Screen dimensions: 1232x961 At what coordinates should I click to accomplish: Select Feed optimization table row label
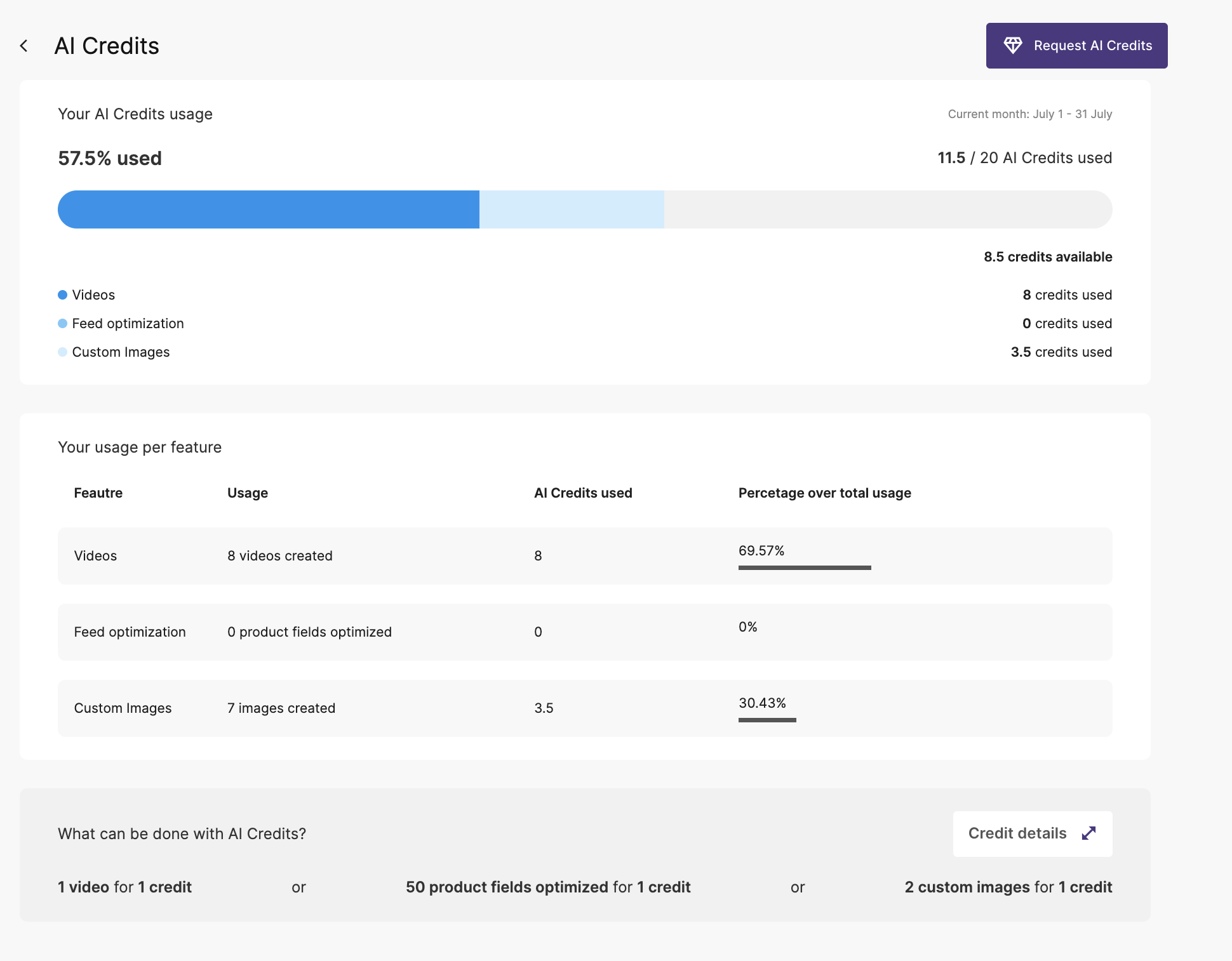click(x=130, y=632)
